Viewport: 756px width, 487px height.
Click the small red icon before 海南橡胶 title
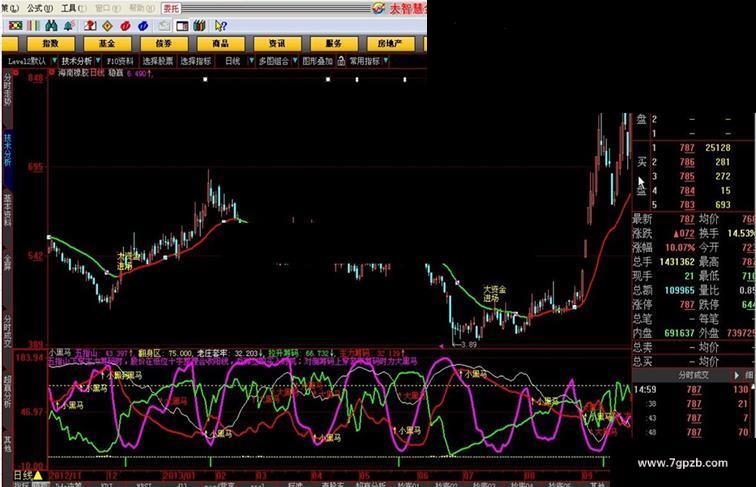[52, 73]
